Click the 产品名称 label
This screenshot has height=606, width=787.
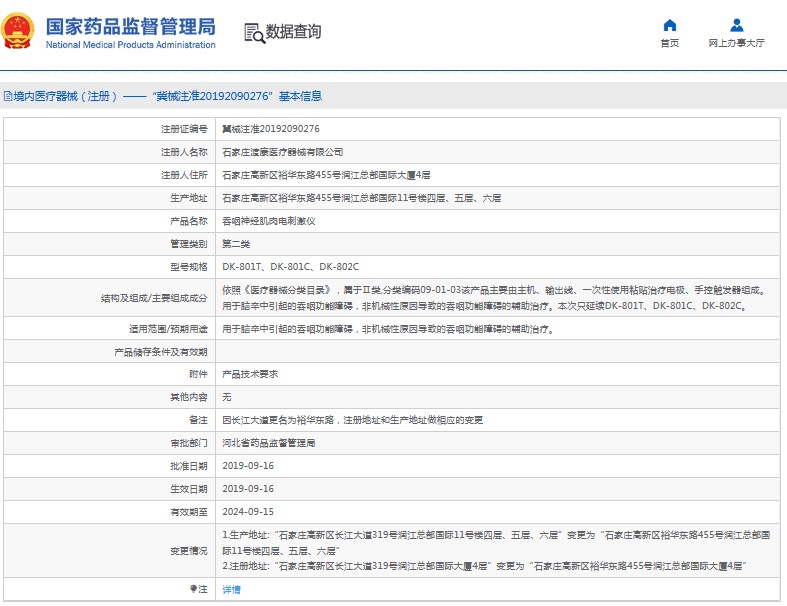pos(189,221)
